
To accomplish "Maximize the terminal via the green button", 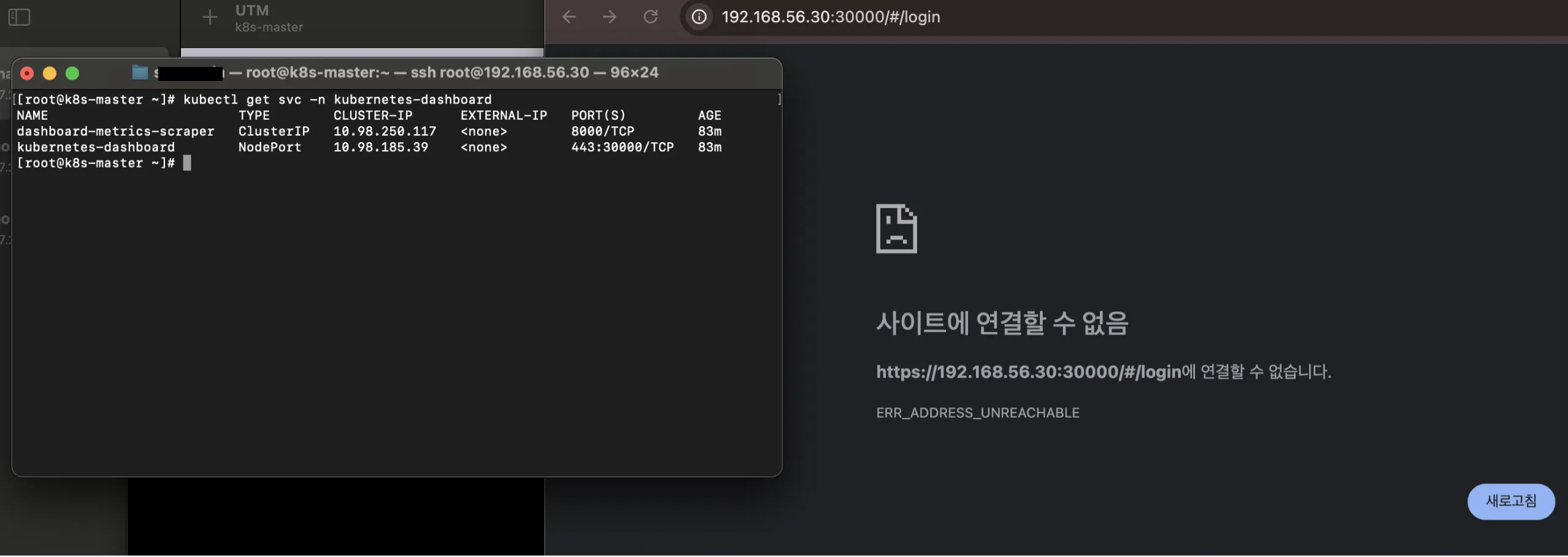I will coord(72,74).
